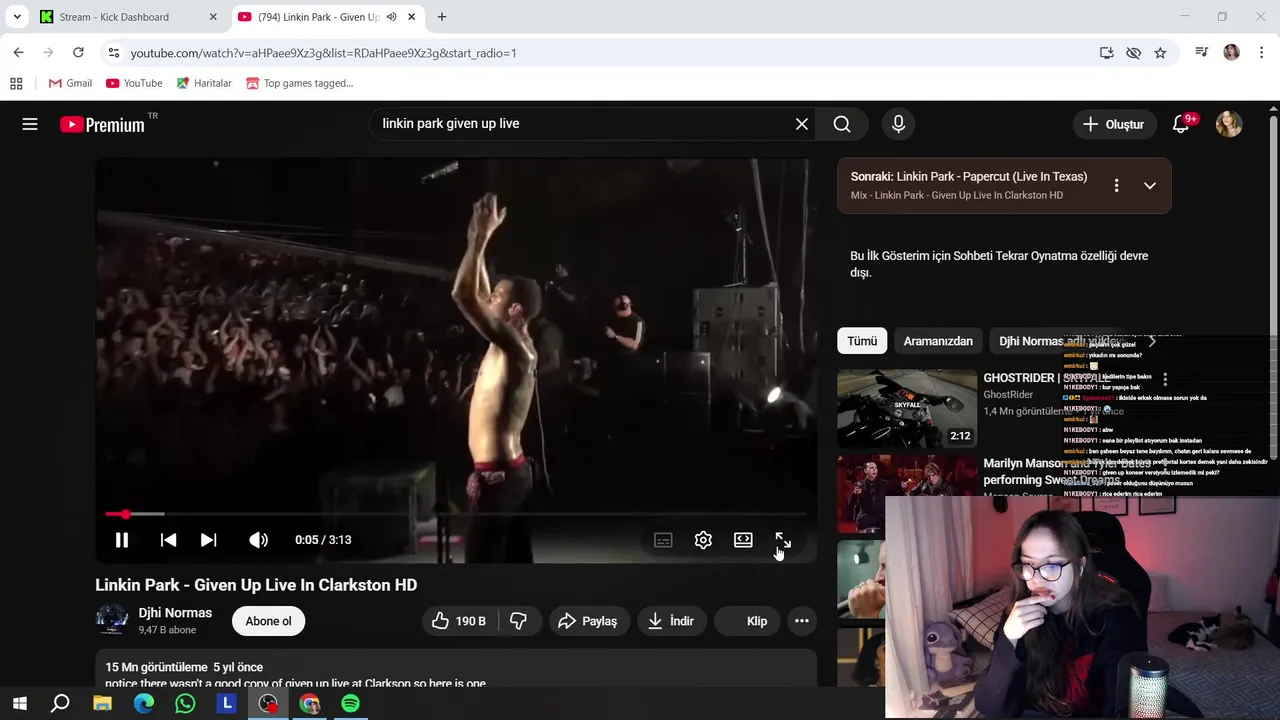Open the YouTube guide hamburger menu
Image resolution: width=1280 pixels, height=720 pixels.
coord(30,124)
